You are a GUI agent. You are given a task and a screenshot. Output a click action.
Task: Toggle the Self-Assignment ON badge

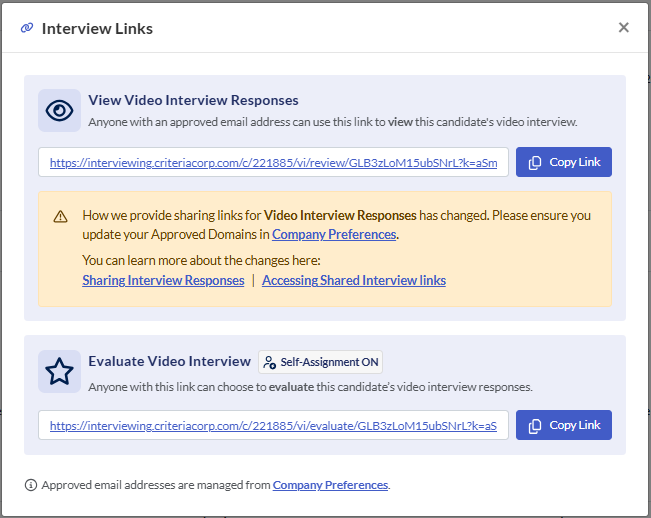320,362
